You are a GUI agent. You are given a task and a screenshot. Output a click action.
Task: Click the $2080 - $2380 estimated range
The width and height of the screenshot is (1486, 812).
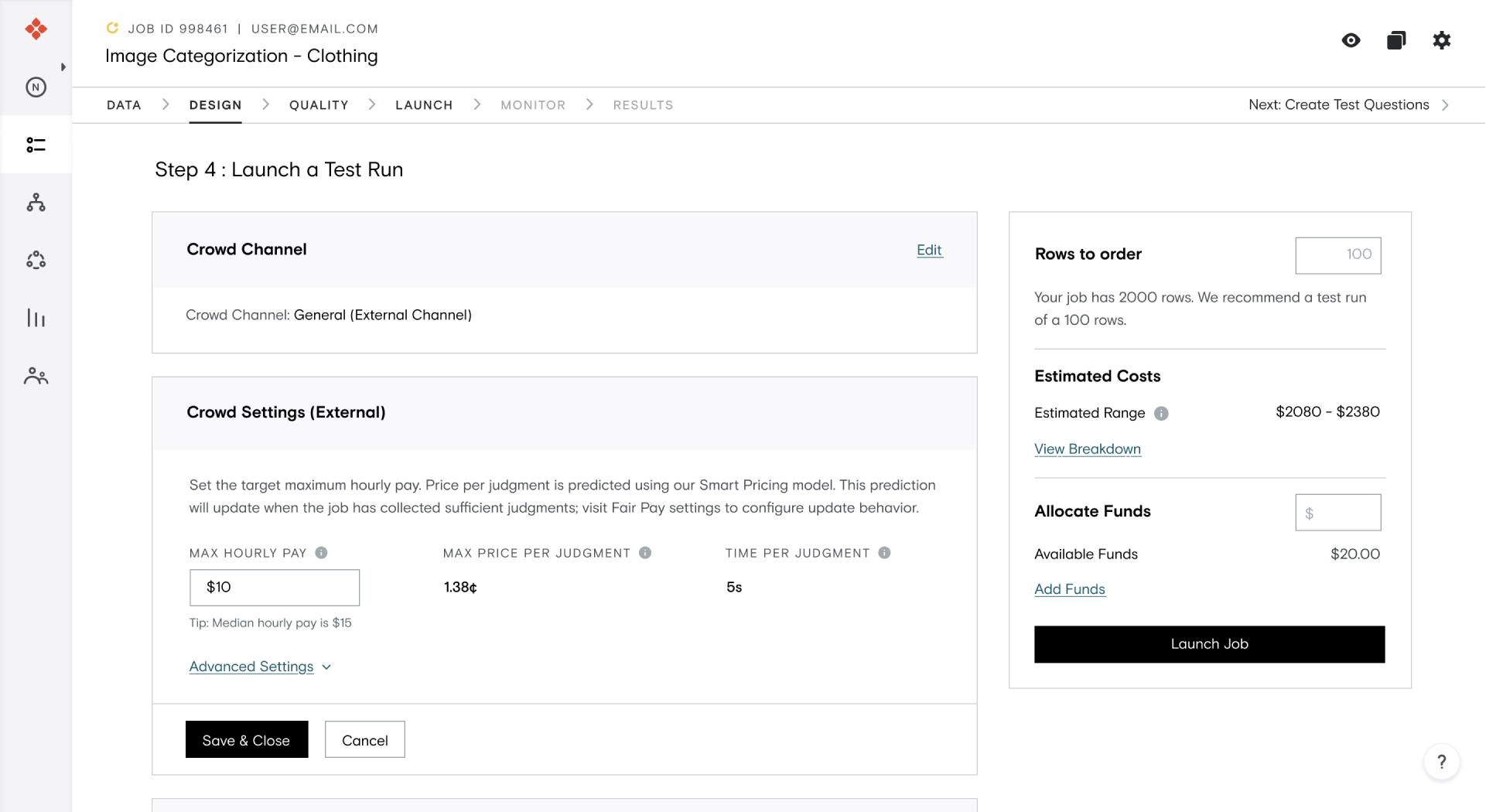[1327, 412]
